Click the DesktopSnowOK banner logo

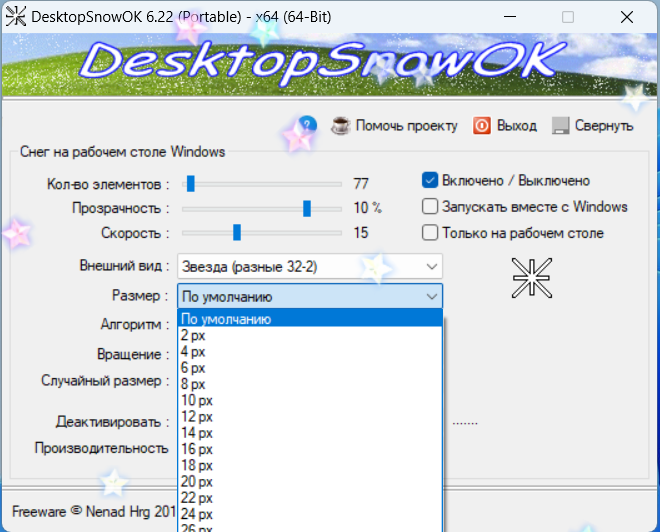[x=322, y=63]
